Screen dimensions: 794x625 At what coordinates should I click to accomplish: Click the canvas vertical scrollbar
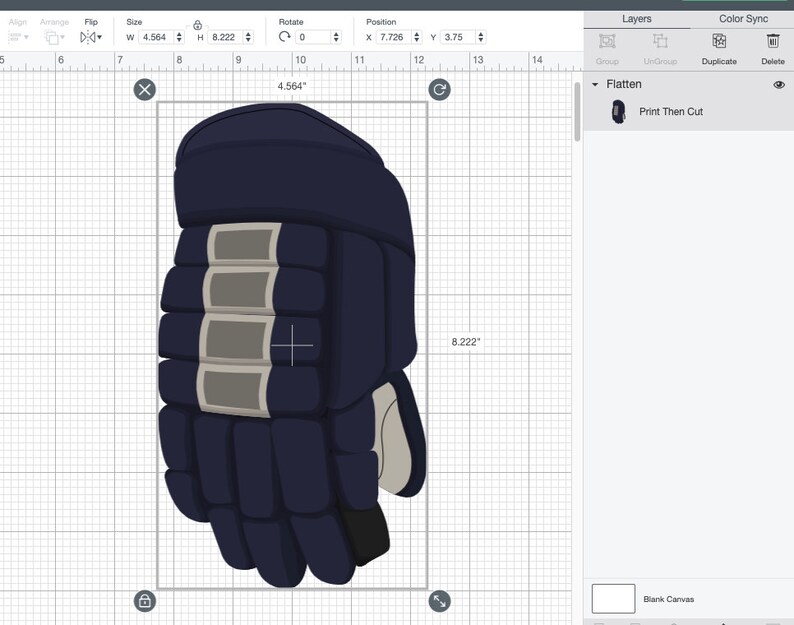(x=577, y=112)
